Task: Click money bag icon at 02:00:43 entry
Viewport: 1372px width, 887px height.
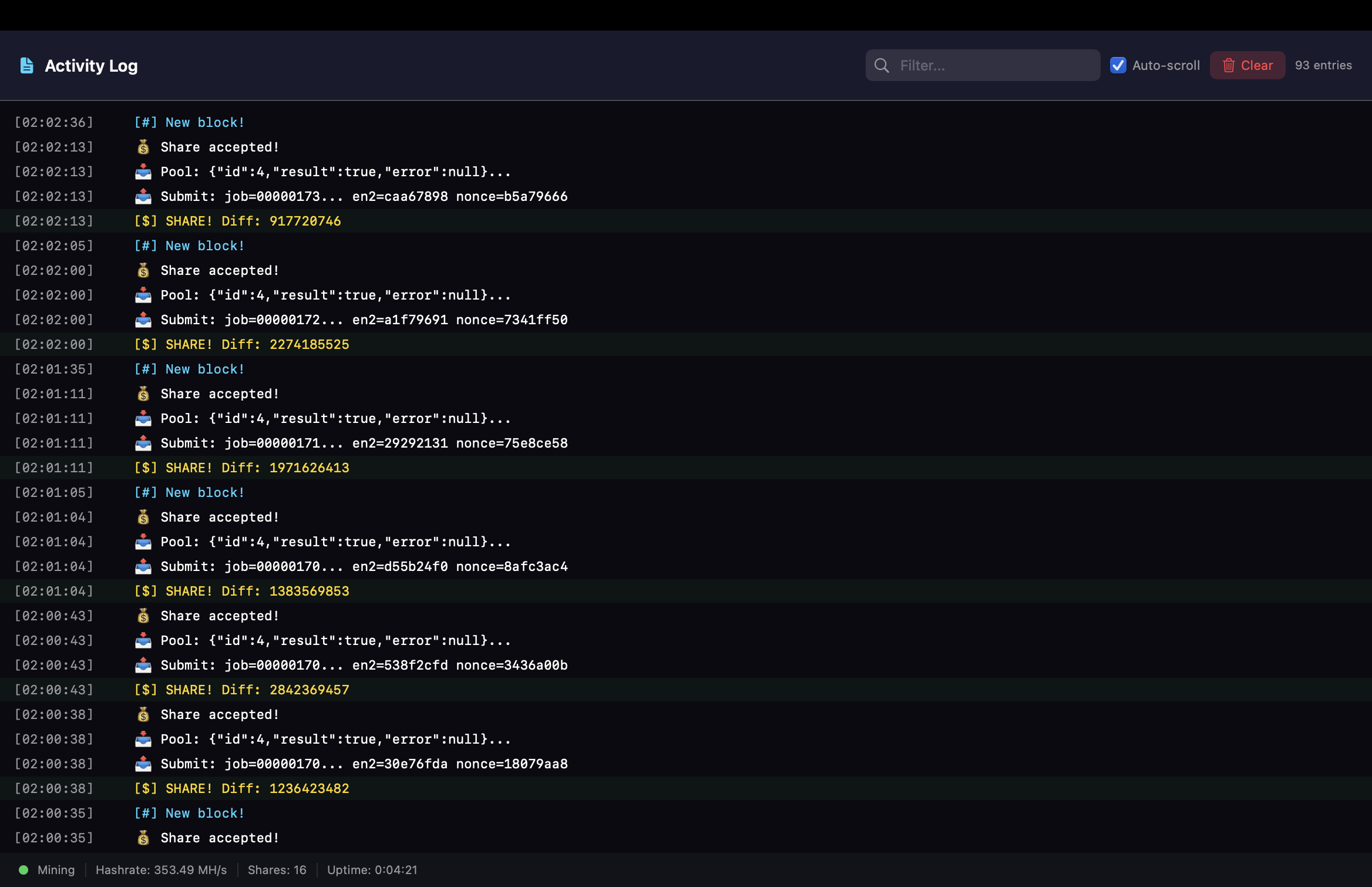Action: pos(143,616)
